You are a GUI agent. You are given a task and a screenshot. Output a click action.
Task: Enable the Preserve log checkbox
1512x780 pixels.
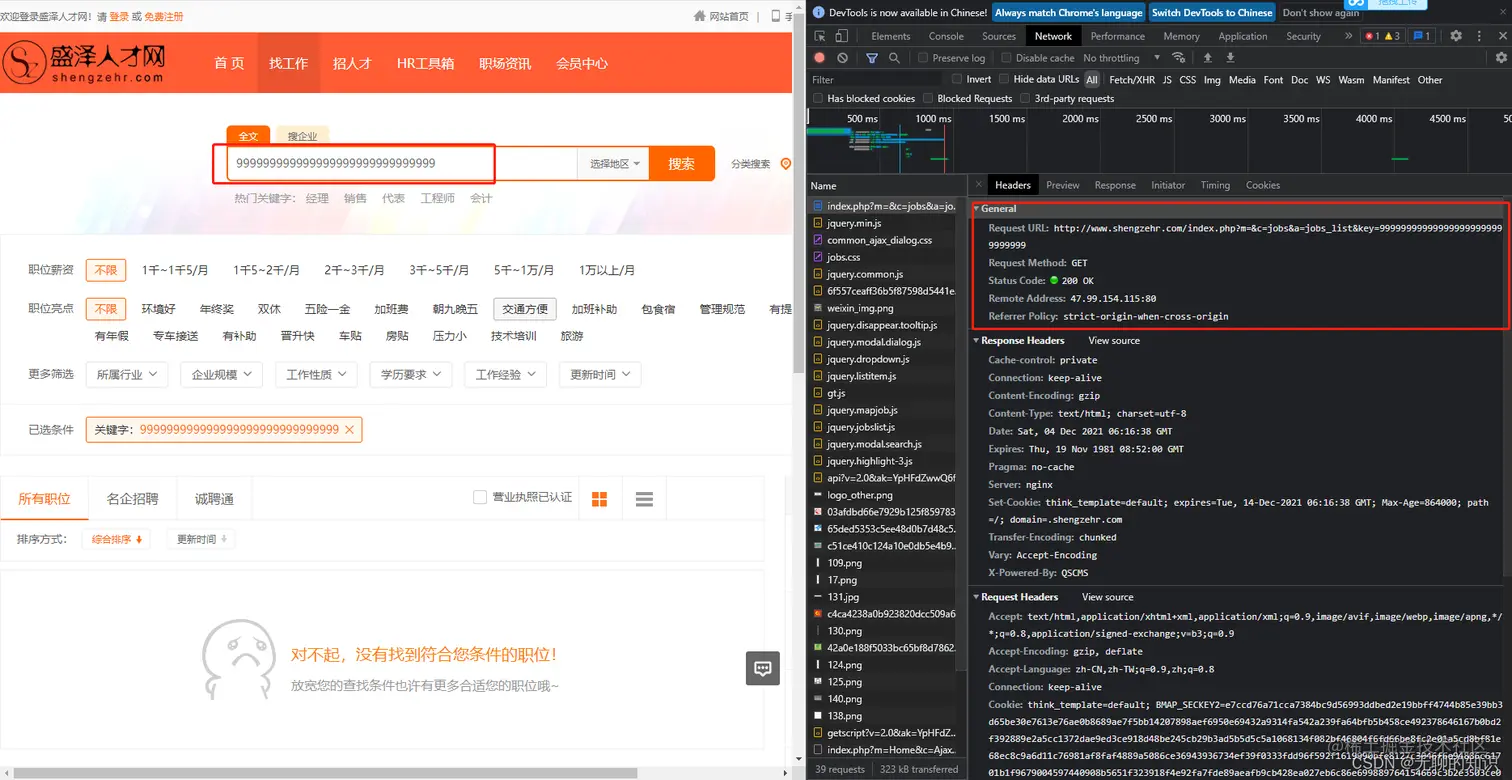tap(922, 57)
